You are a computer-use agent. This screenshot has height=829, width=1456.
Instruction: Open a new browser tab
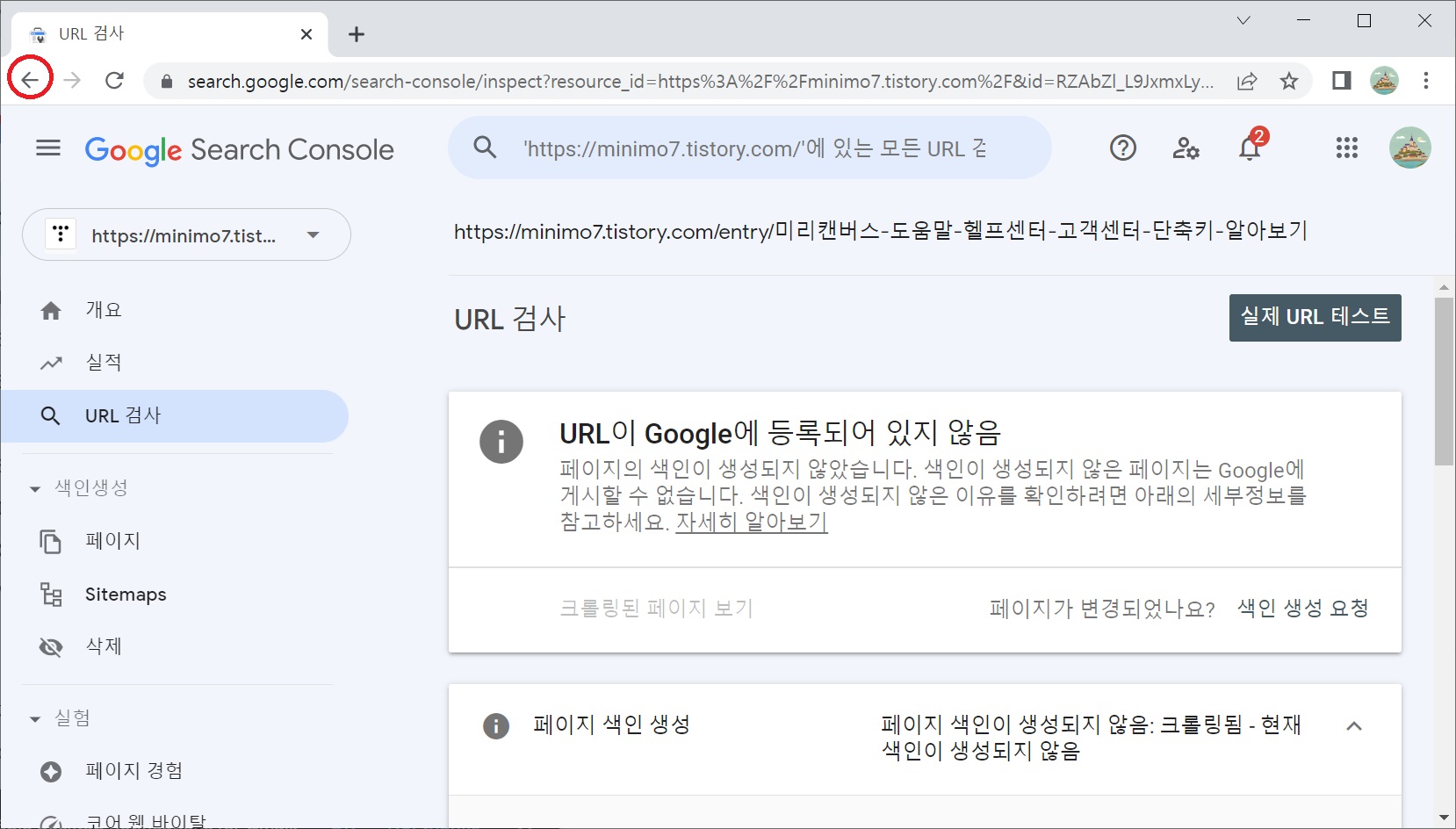tap(356, 34)
